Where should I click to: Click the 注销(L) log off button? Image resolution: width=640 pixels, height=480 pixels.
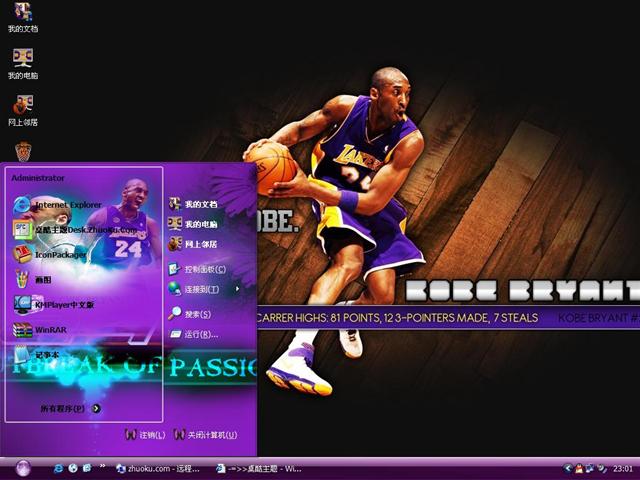tap(146, 435)
